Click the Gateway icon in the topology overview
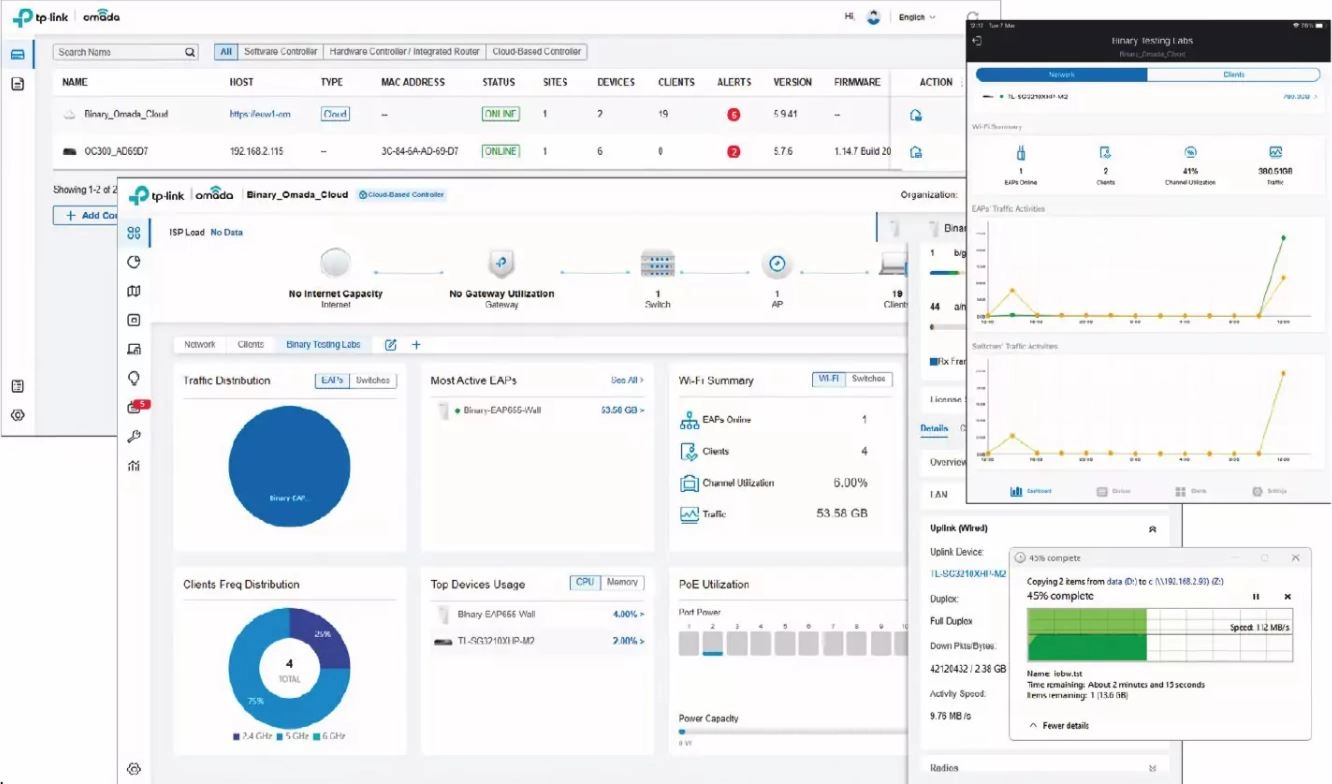The image size is (1332, 784). [x=502, y=264]
